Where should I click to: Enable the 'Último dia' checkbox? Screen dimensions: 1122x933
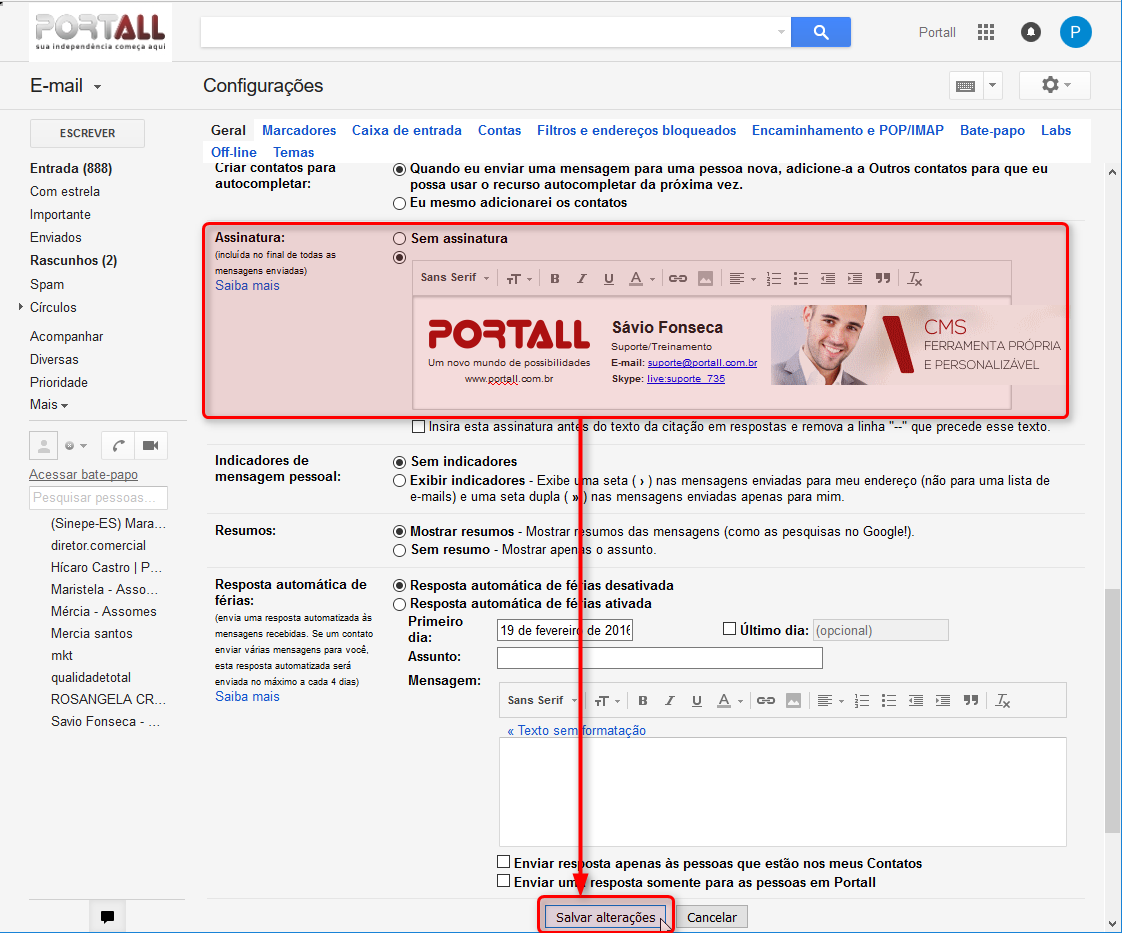coord(729,630)
